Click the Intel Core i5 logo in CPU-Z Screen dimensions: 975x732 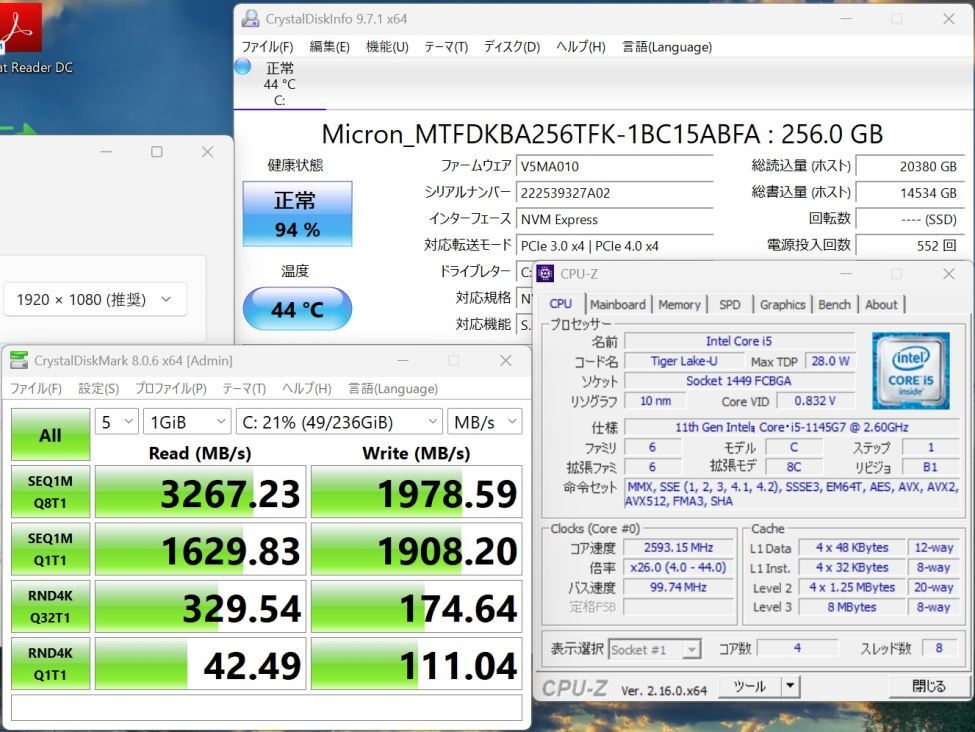tap(909, 366)
